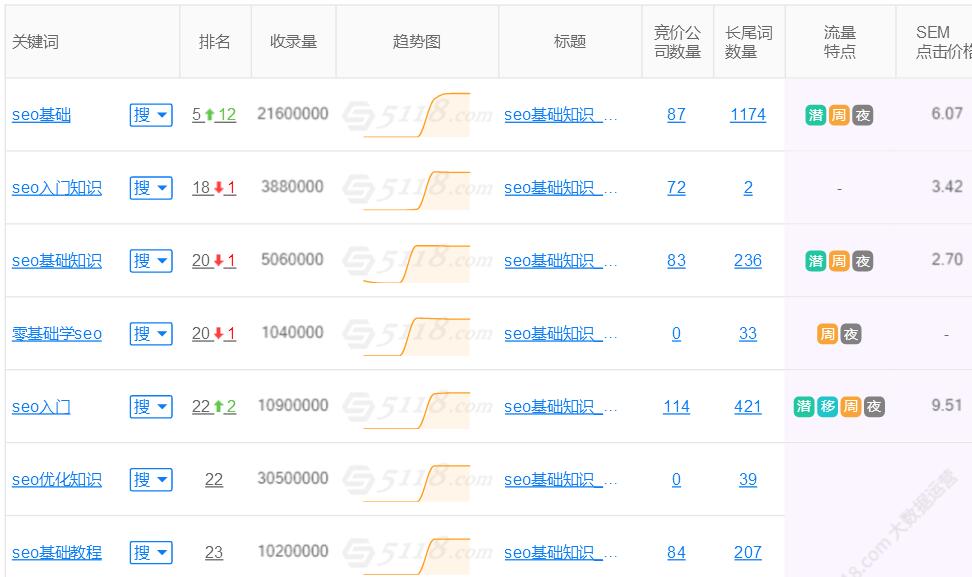
Task: Click bidding company count 72
Action: (676, 188)
